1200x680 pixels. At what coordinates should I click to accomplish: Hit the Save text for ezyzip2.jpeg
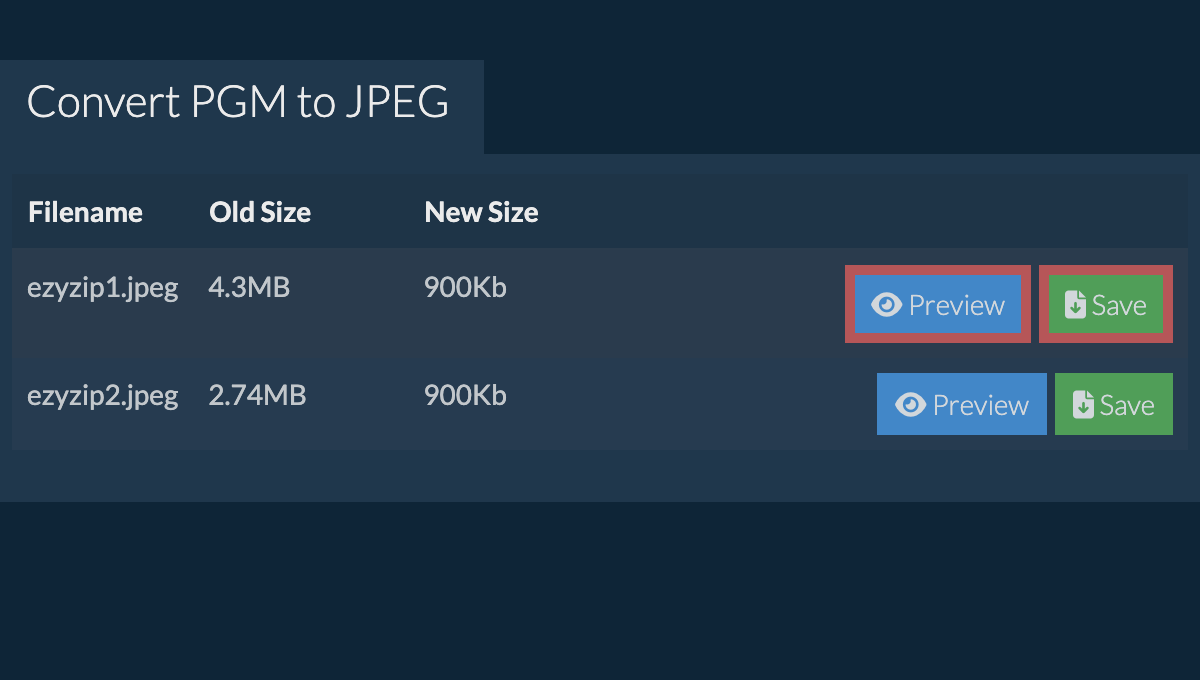pos(1127,405)
